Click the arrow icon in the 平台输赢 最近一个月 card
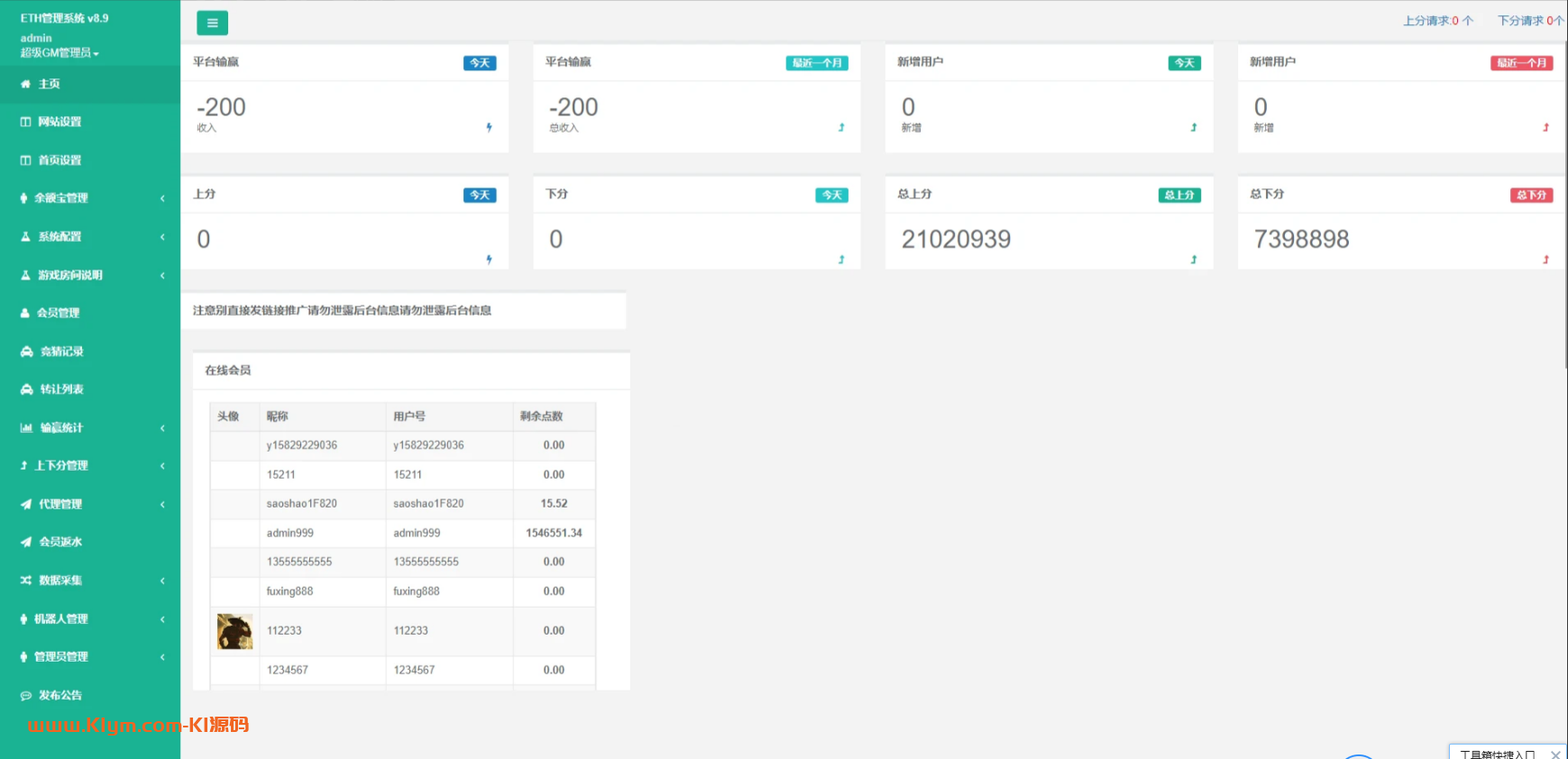The image size is (1568, 759). [x=841, y=128]
